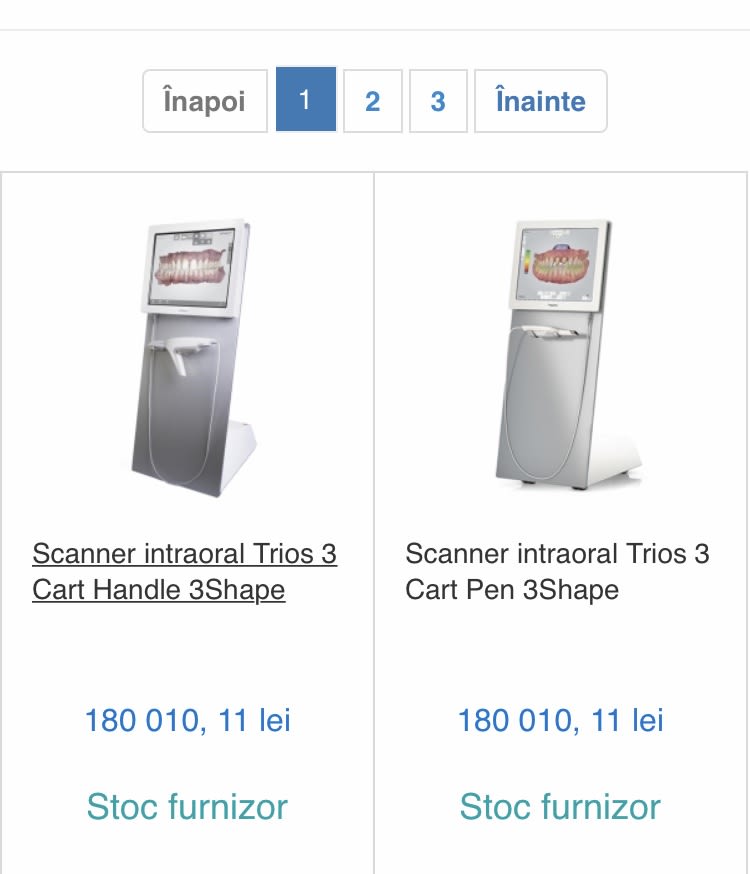Click Înainte to go to next page
750x874 pixels.
540,101
